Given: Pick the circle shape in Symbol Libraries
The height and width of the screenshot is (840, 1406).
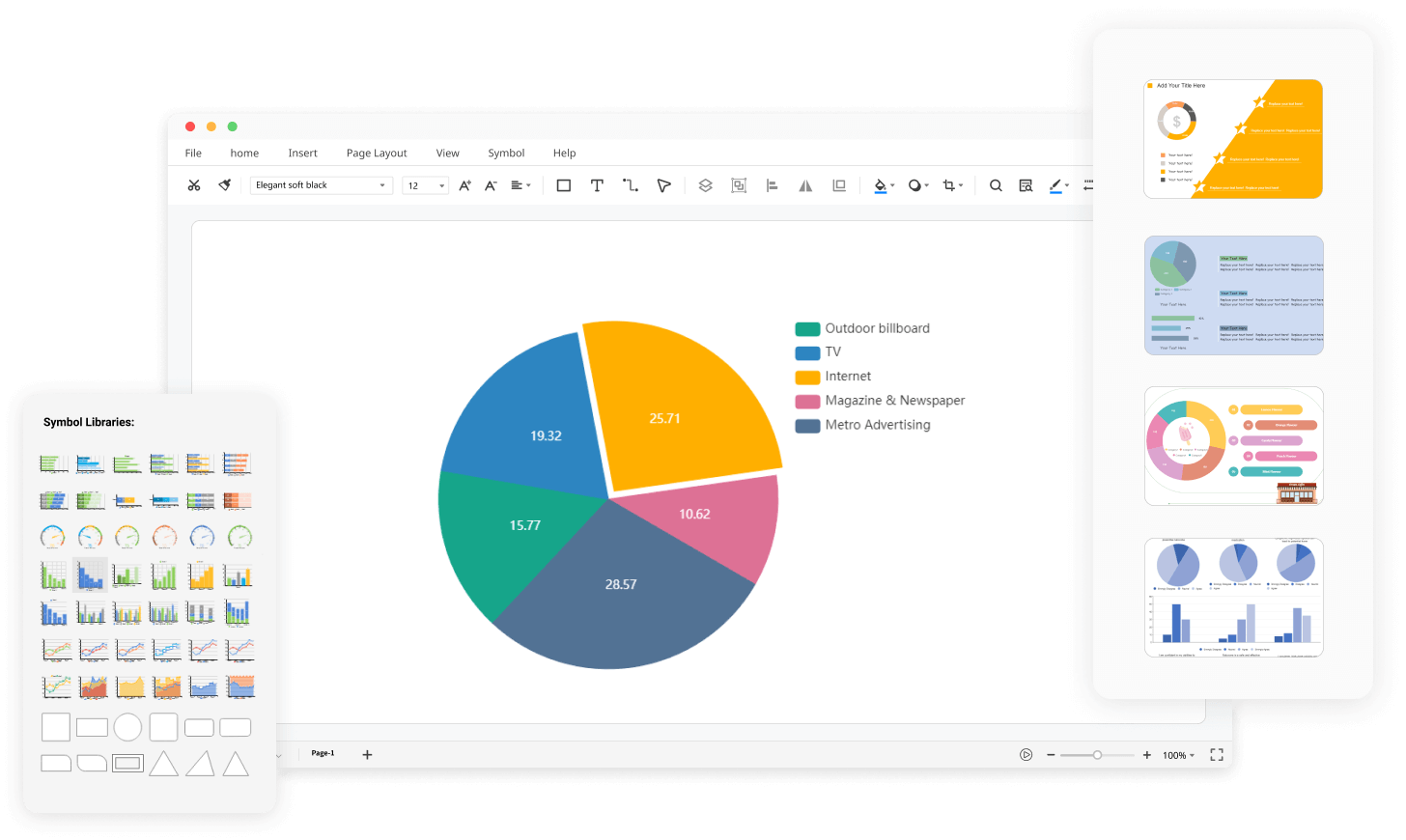Looking at the screenshot, I should pos(127,727).
